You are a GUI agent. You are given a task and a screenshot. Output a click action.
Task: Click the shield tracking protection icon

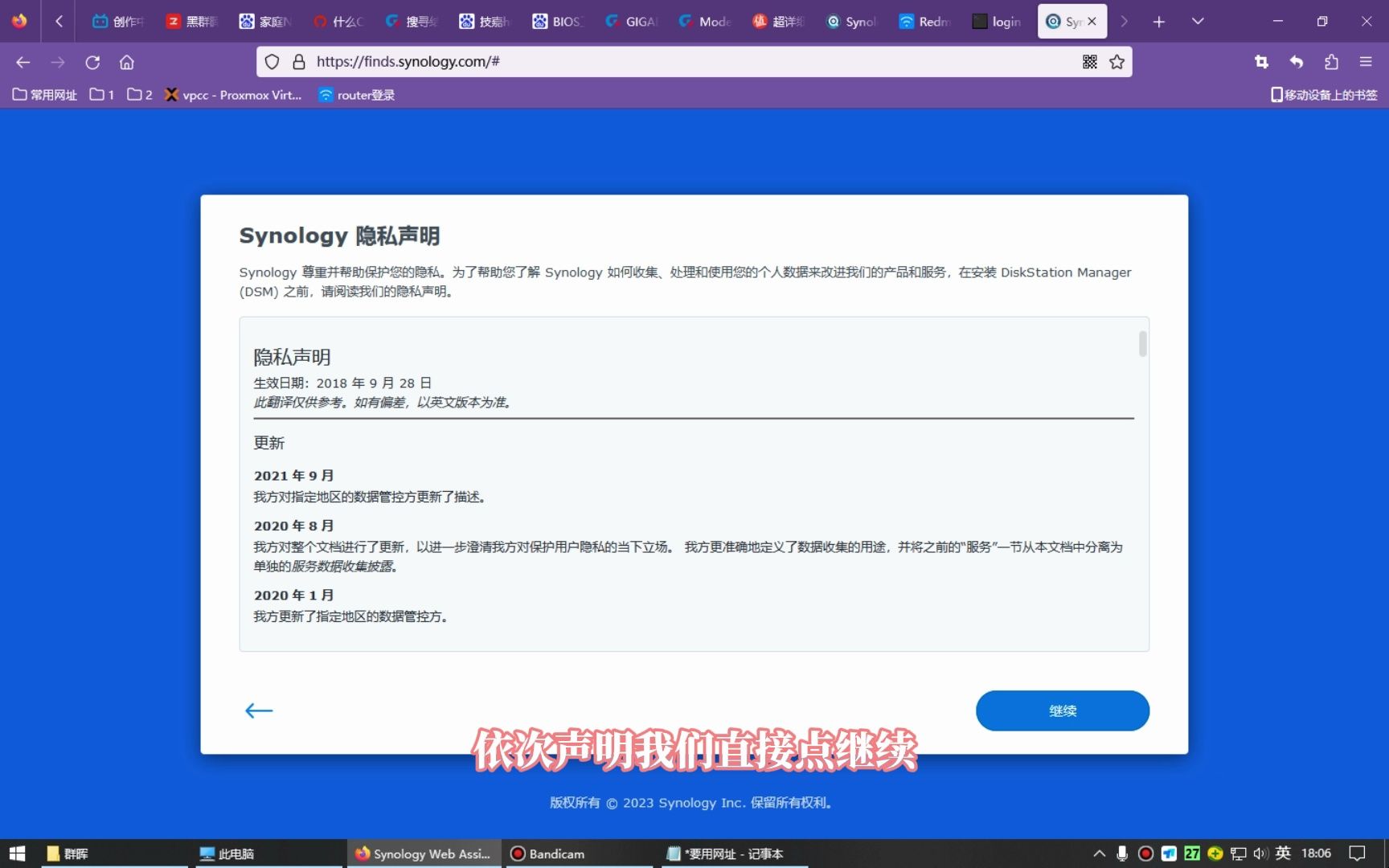click(272, 62)
